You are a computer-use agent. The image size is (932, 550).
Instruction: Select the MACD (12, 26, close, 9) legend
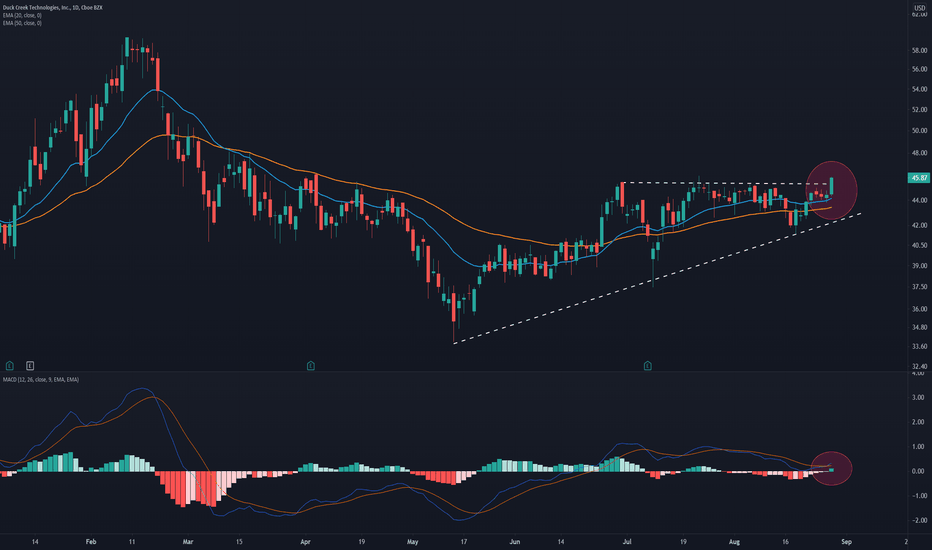(40, 379)
